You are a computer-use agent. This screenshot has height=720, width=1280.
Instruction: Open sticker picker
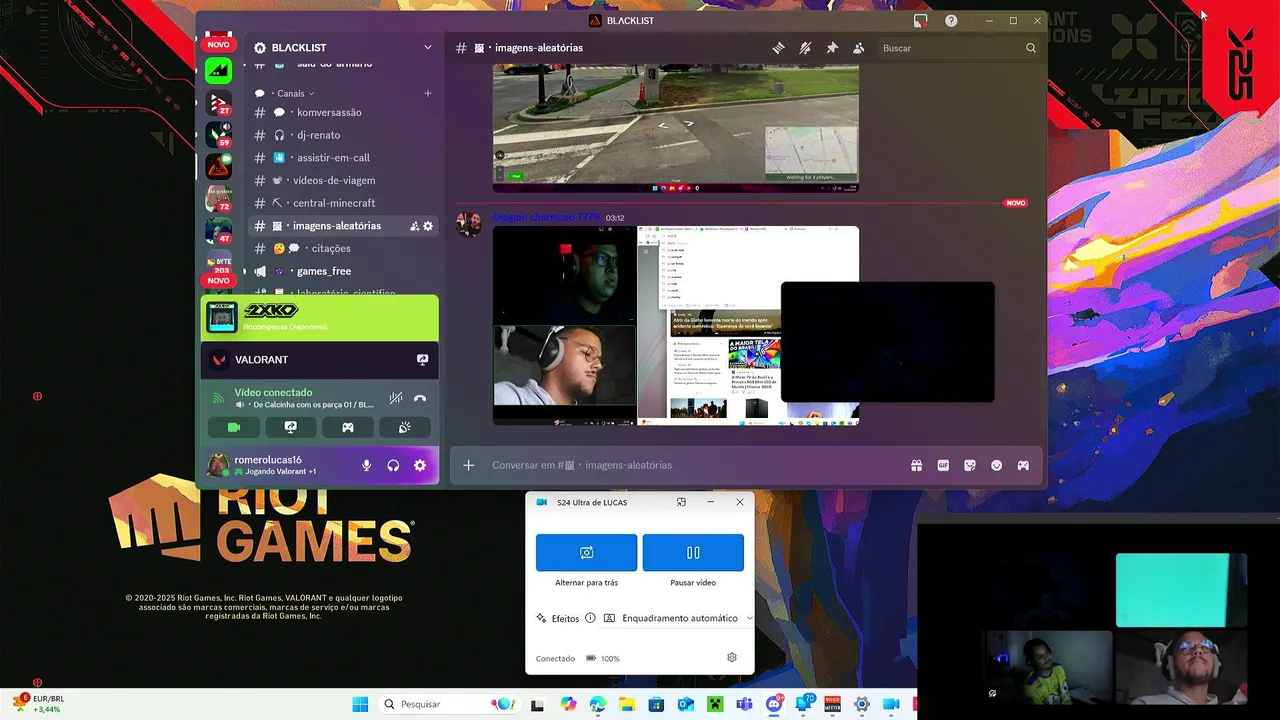tap(970, 465)
